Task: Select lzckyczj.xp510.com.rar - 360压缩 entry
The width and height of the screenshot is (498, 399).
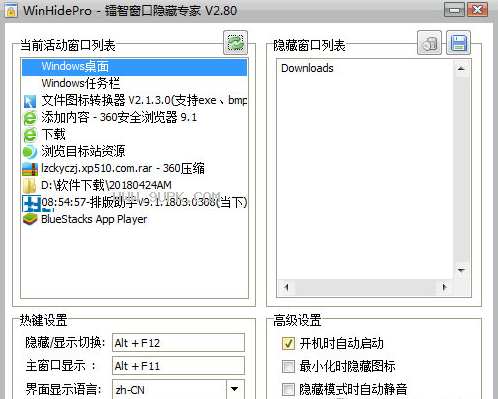Action: 135,168
